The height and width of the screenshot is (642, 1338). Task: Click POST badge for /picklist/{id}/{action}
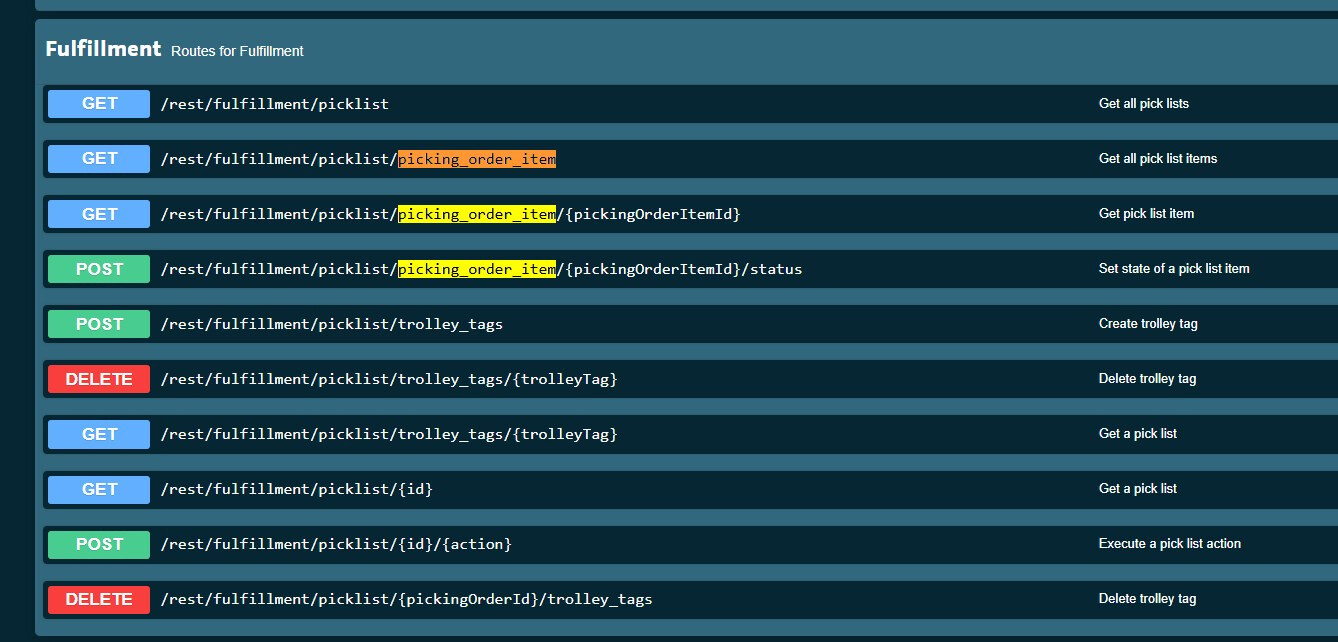click(x=99, y=544)
